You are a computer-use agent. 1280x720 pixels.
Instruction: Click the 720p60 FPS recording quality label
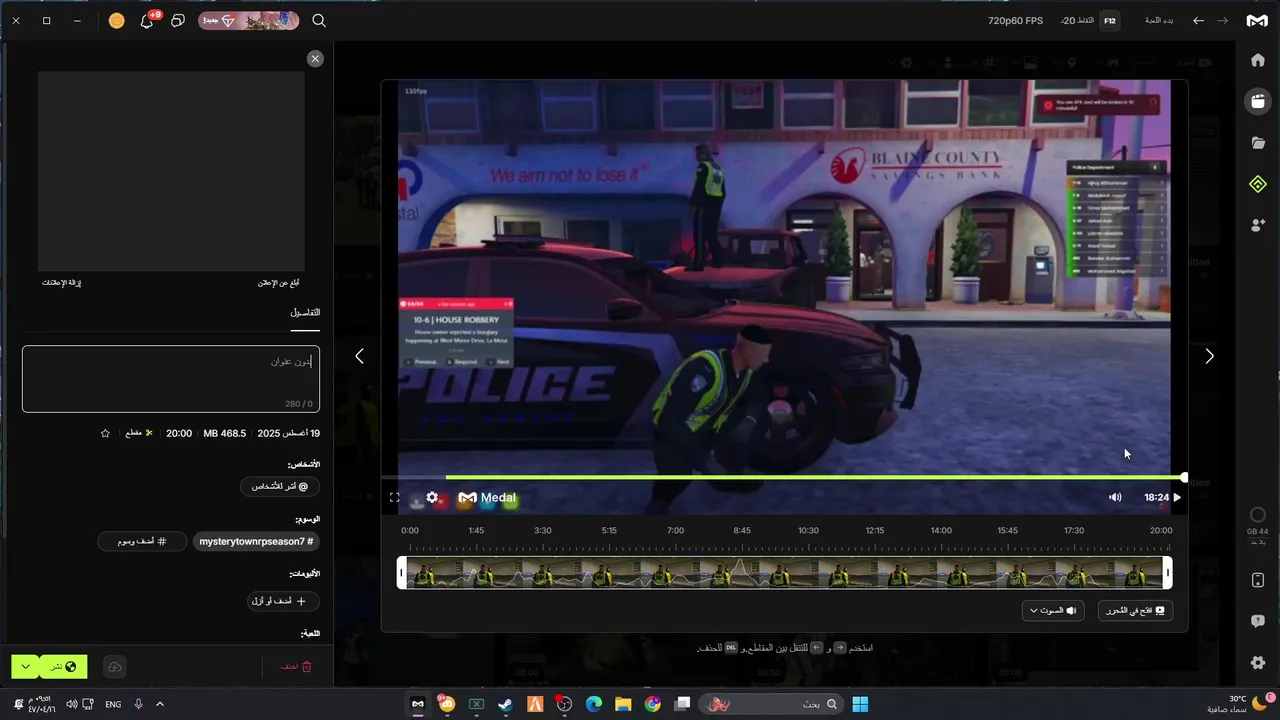[1015, 20]
